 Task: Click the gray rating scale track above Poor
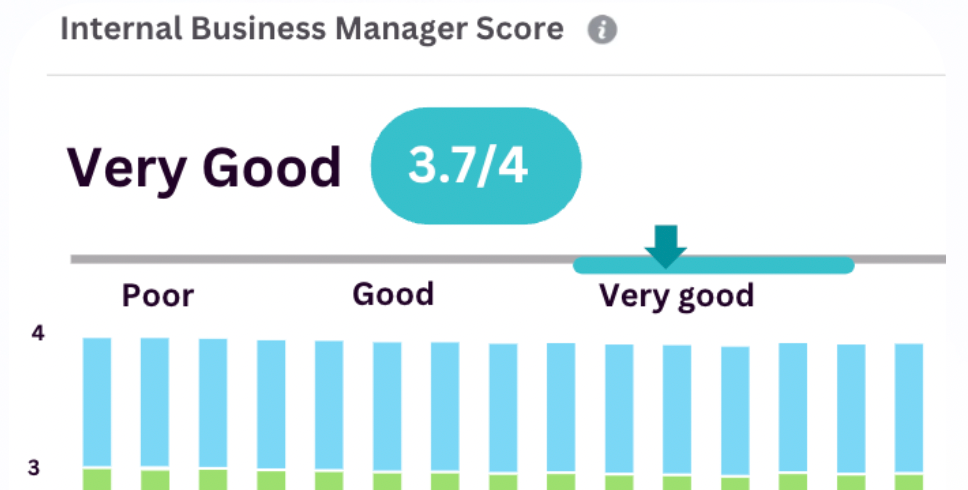pos(160,260)
